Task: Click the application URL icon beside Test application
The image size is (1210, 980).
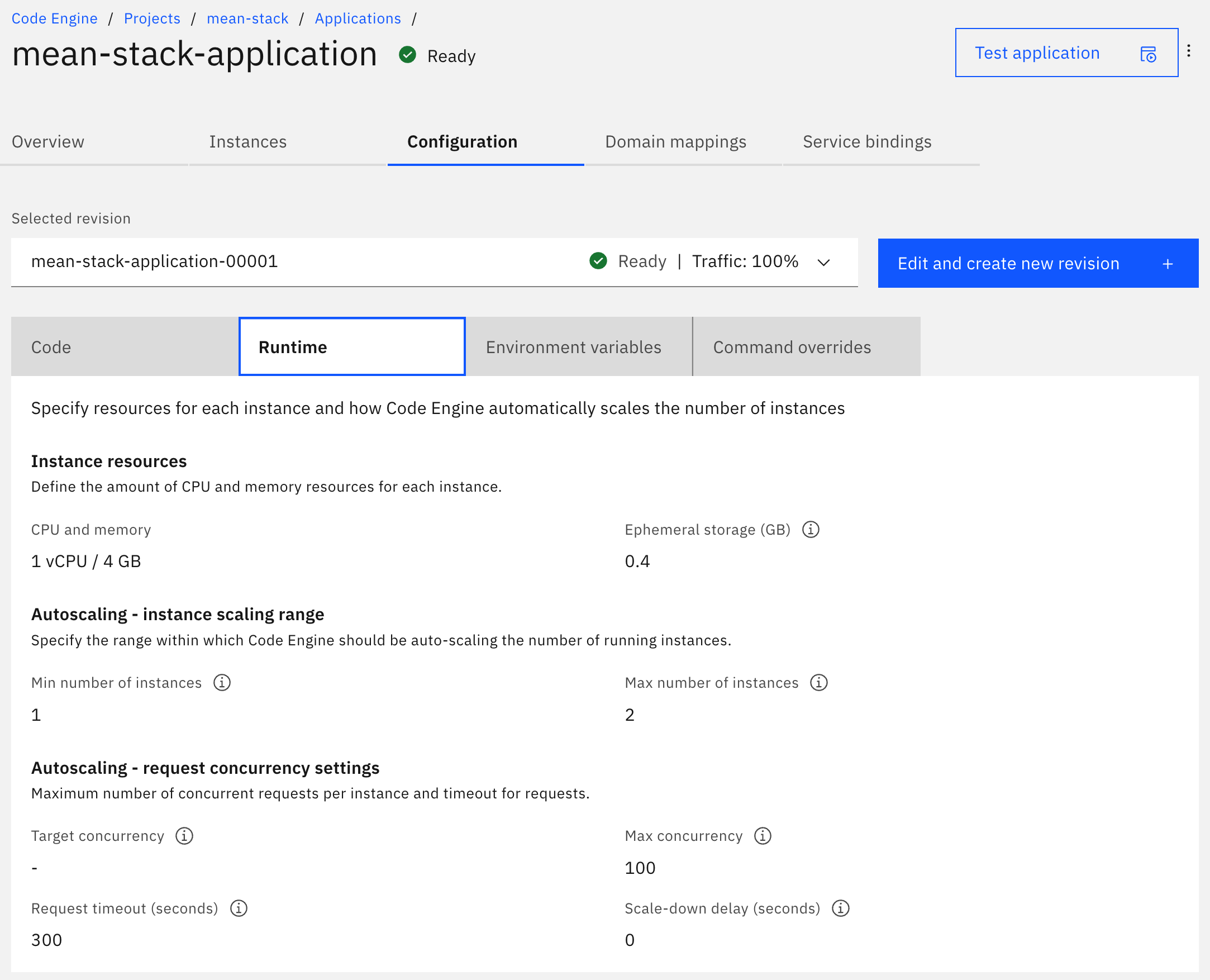Action: tap(1147, 53)
